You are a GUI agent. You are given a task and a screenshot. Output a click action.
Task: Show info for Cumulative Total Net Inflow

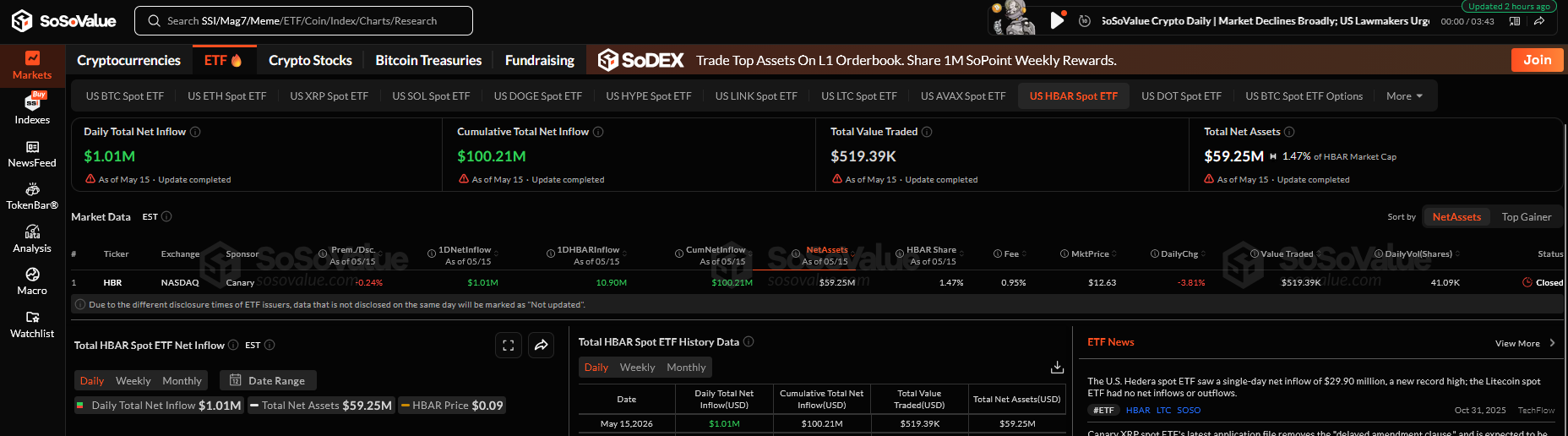tap(598, 132)
